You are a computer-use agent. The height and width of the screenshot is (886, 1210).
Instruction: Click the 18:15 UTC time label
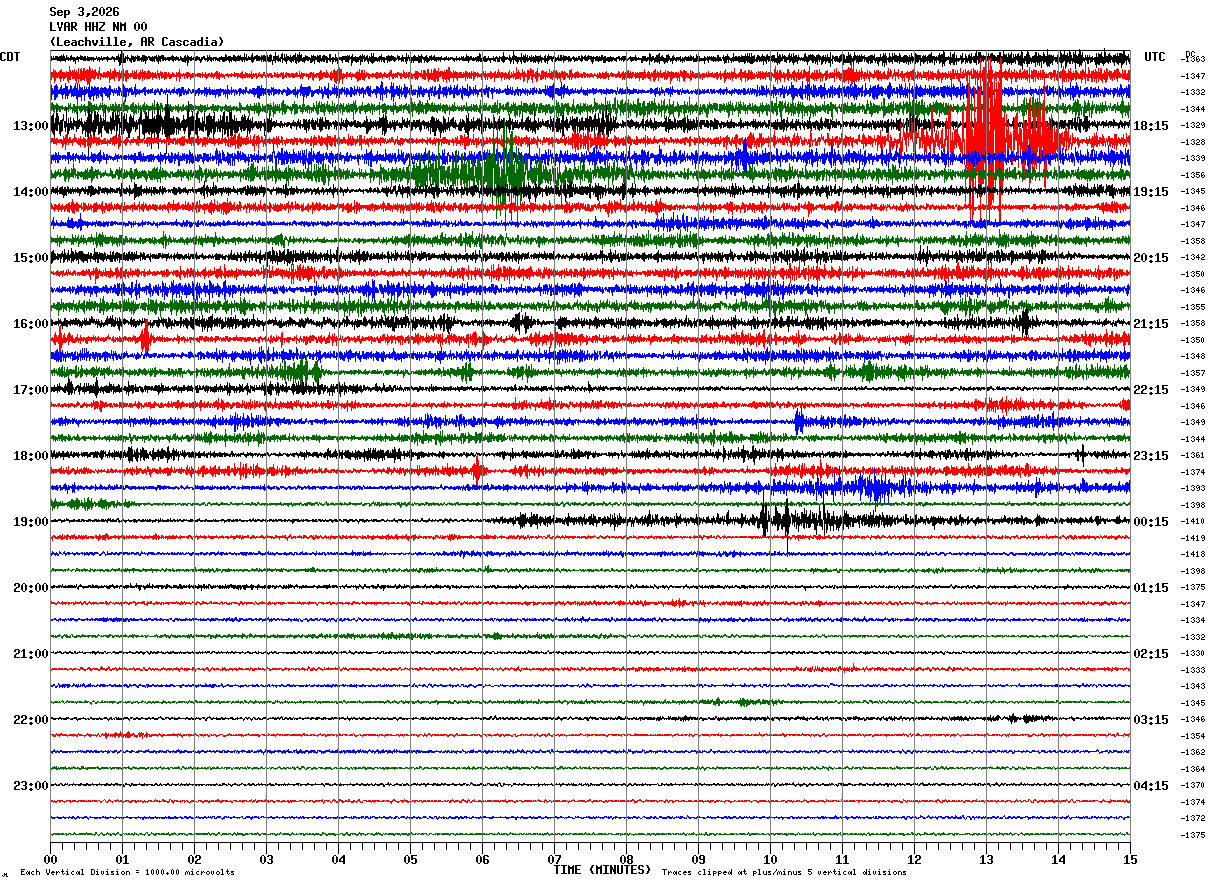pyautogui.click(x=1150, y=126)
